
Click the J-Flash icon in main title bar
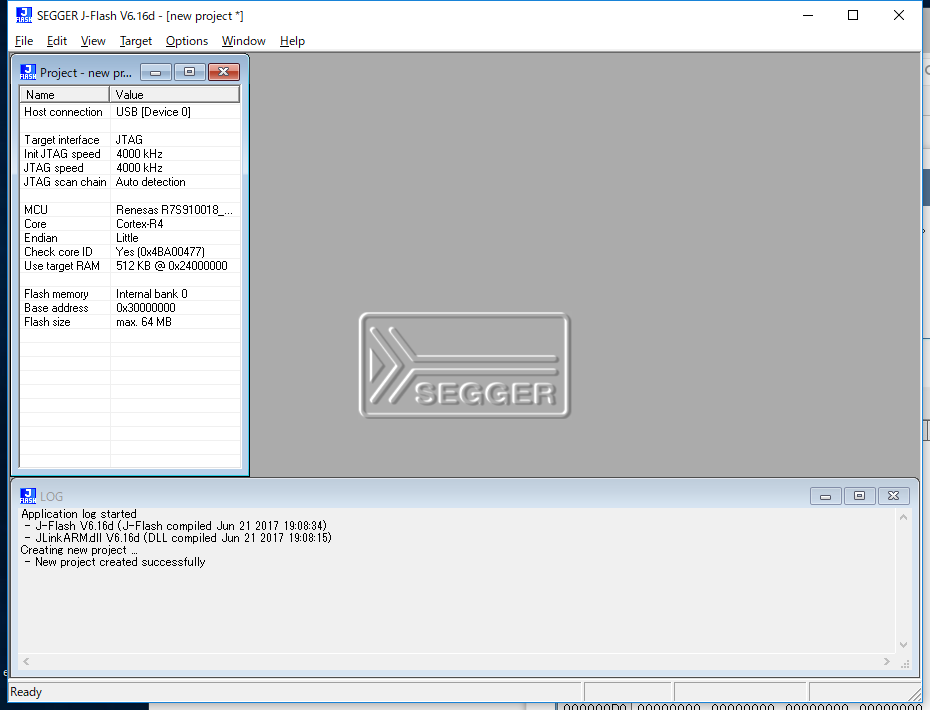[x=24, y=15]
